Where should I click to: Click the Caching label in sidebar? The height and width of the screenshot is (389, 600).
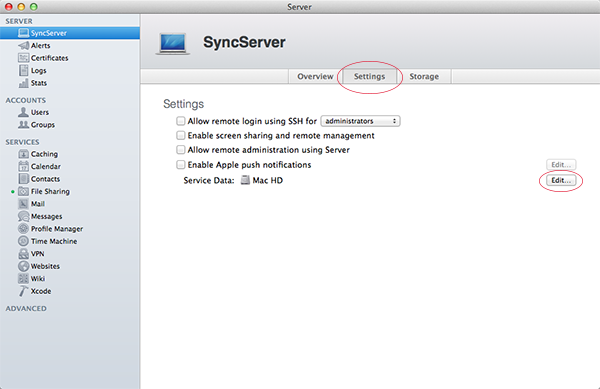pos(44,154)
